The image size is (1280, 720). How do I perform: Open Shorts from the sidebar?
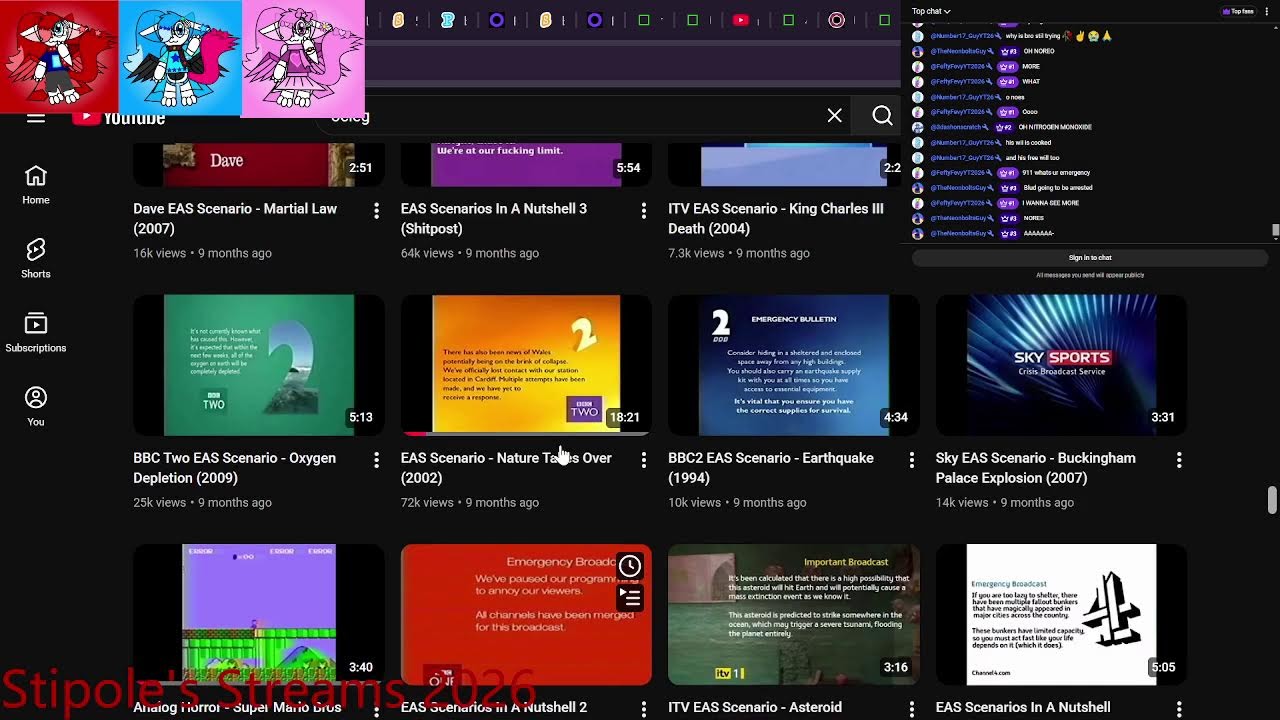click(36, 259)
